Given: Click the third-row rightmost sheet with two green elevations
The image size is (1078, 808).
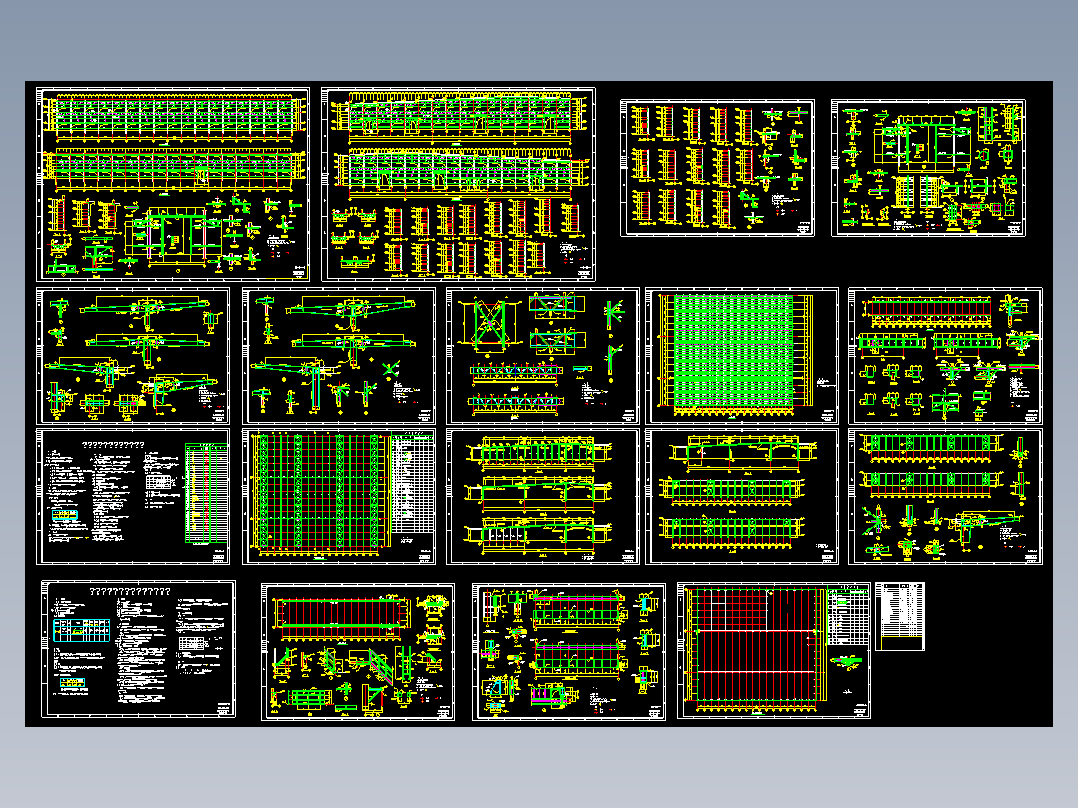Looking at the screenshot, I should pos(945,496).
